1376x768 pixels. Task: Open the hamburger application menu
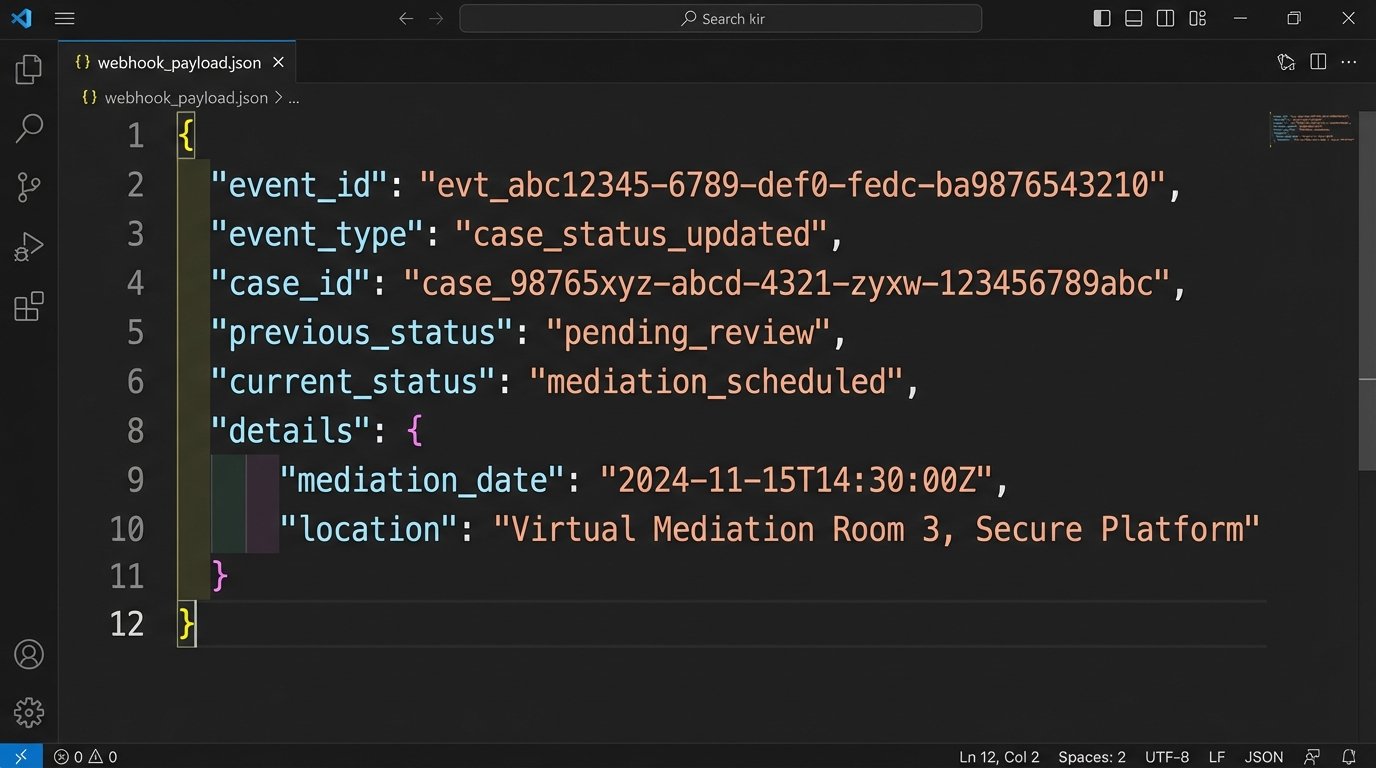(64, 18)
